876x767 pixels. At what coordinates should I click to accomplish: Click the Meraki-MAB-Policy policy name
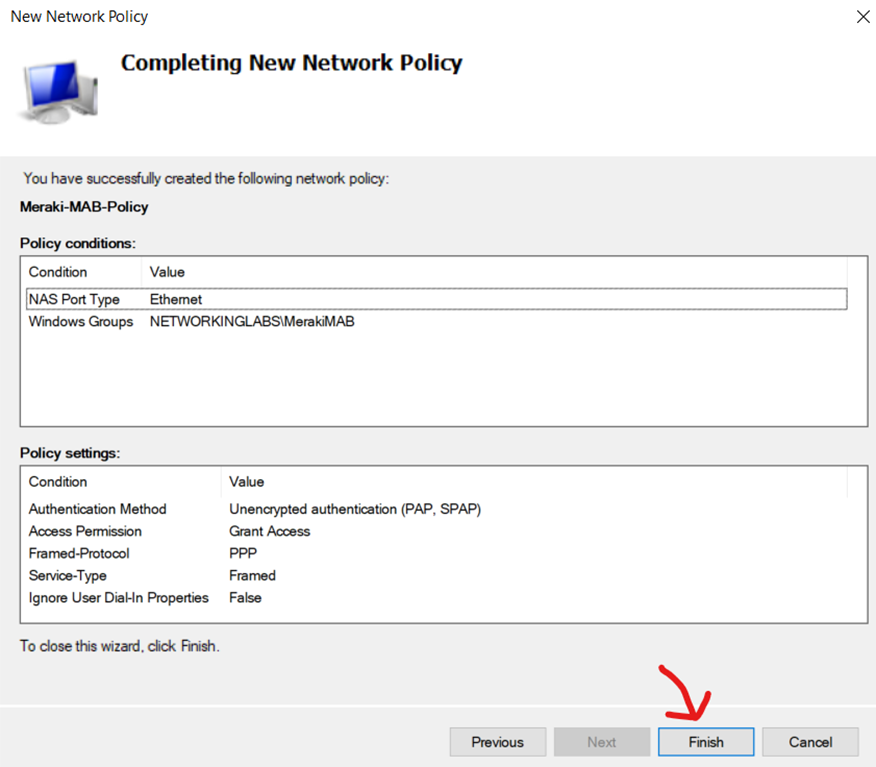tap(84, 207)
